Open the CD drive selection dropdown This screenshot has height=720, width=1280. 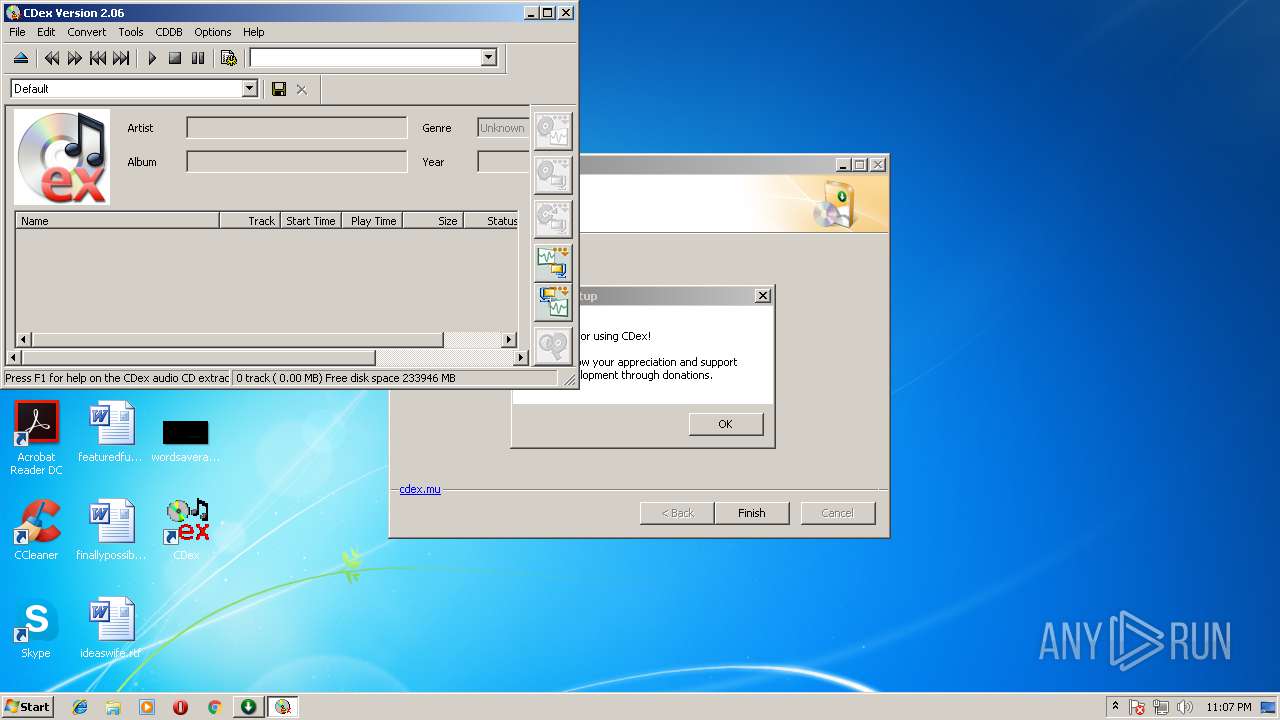(488, 58)
